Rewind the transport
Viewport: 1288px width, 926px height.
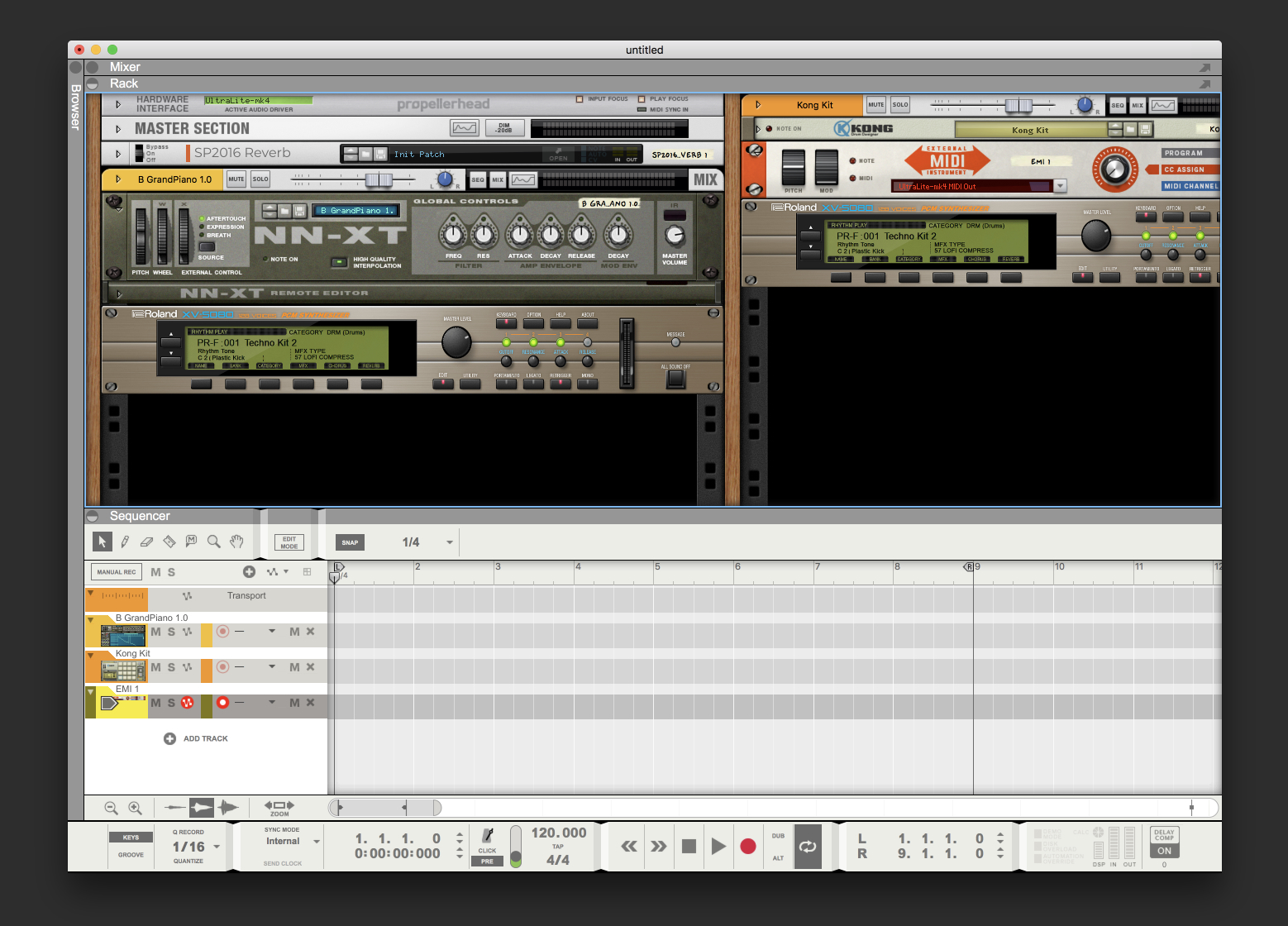point(629,846)
